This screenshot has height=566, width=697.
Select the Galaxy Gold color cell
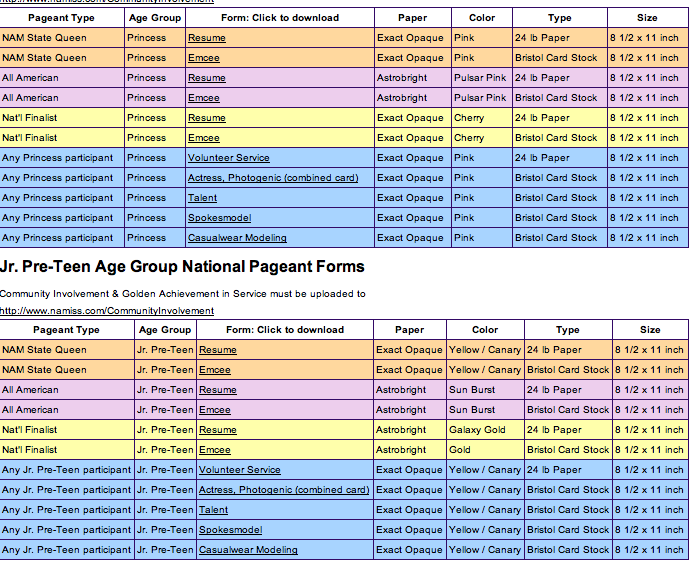click(x=485, y=430)
